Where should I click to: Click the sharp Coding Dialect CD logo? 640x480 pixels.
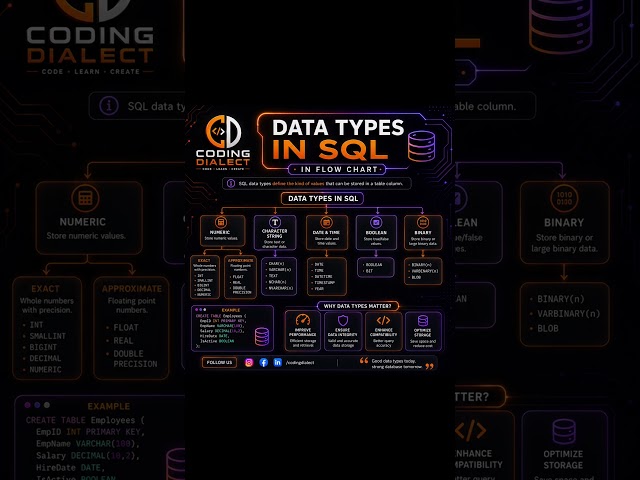[223, 131]
